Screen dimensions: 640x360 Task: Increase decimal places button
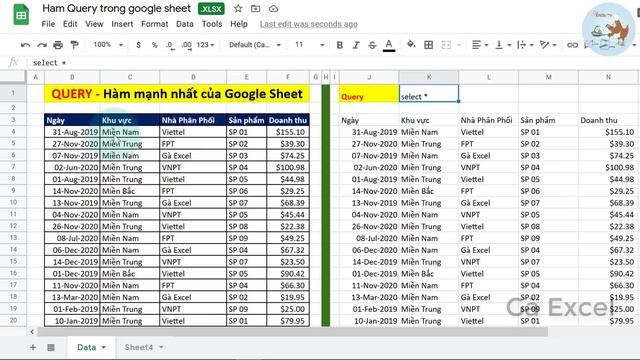186,45
